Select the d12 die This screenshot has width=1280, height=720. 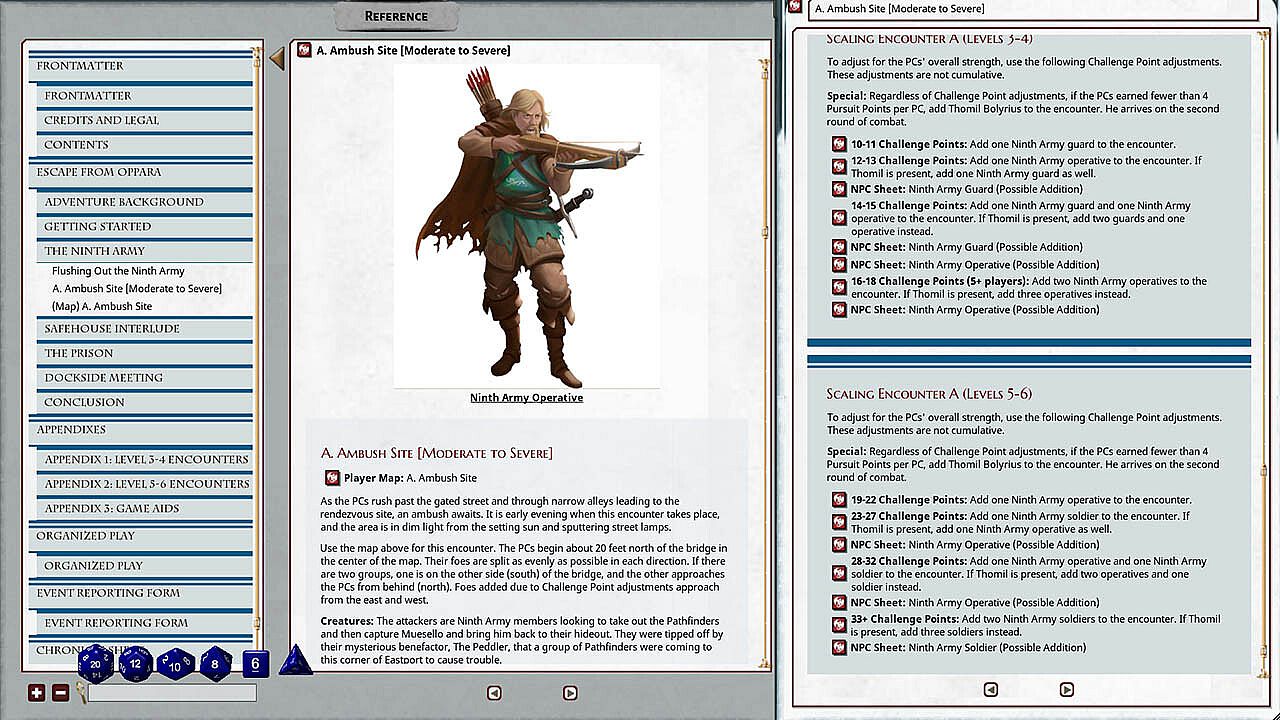coord(136,663)
